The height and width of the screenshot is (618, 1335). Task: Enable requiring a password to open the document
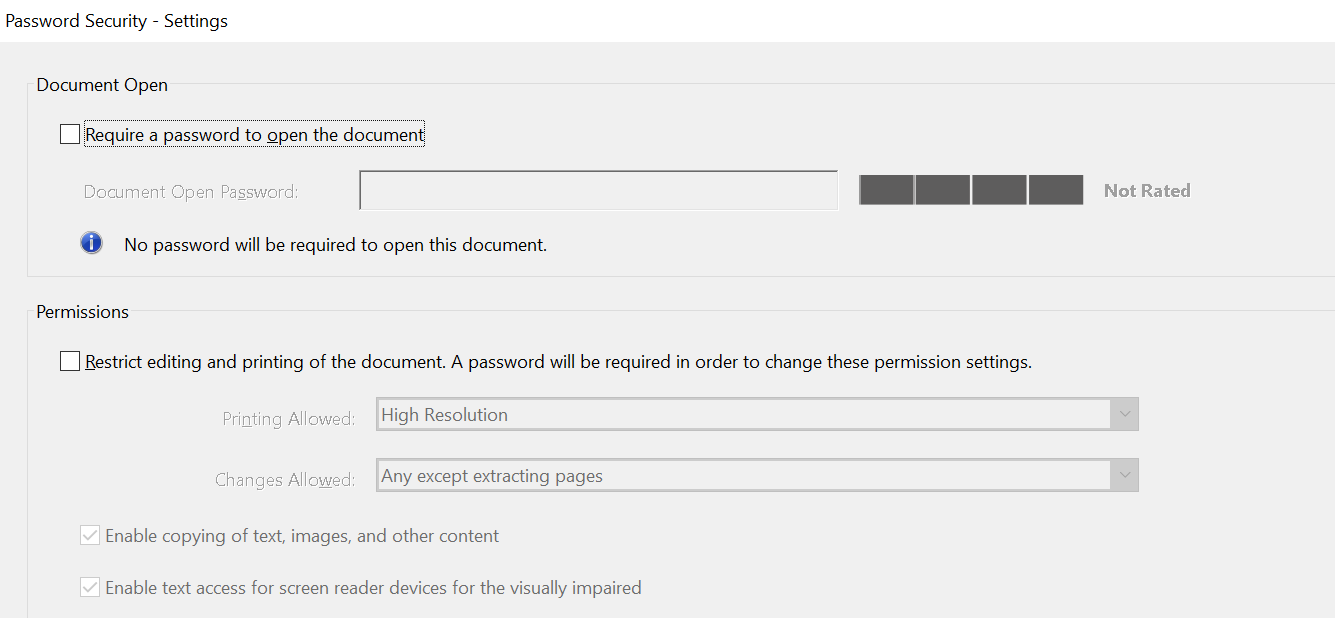click(69, 133)
